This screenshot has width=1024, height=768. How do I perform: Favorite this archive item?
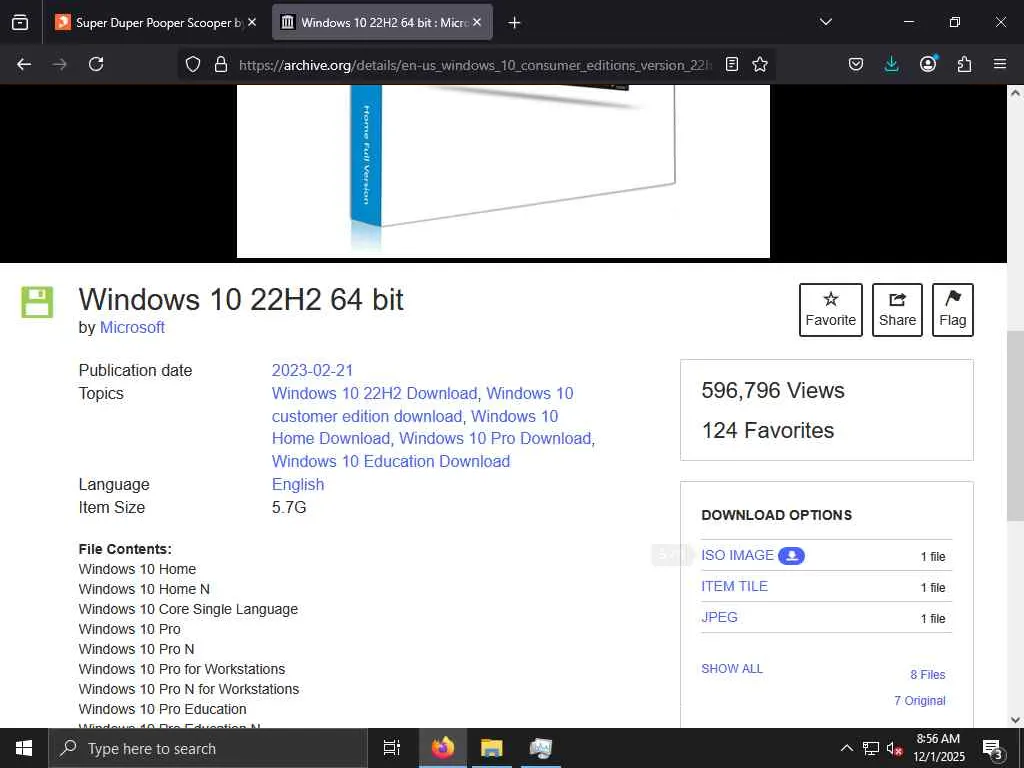coord(831,310)
